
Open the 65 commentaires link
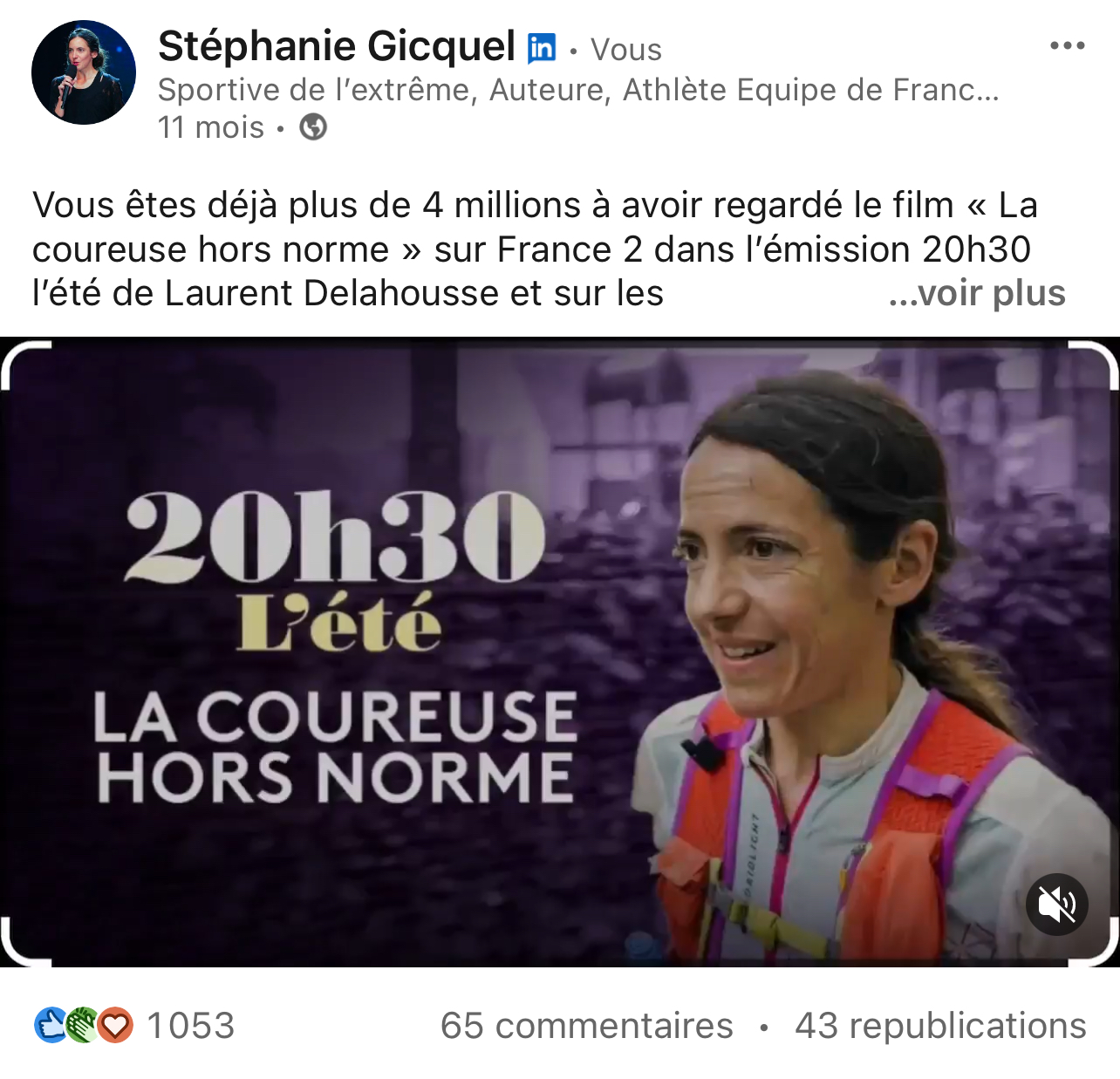(x=586, y=1026)
